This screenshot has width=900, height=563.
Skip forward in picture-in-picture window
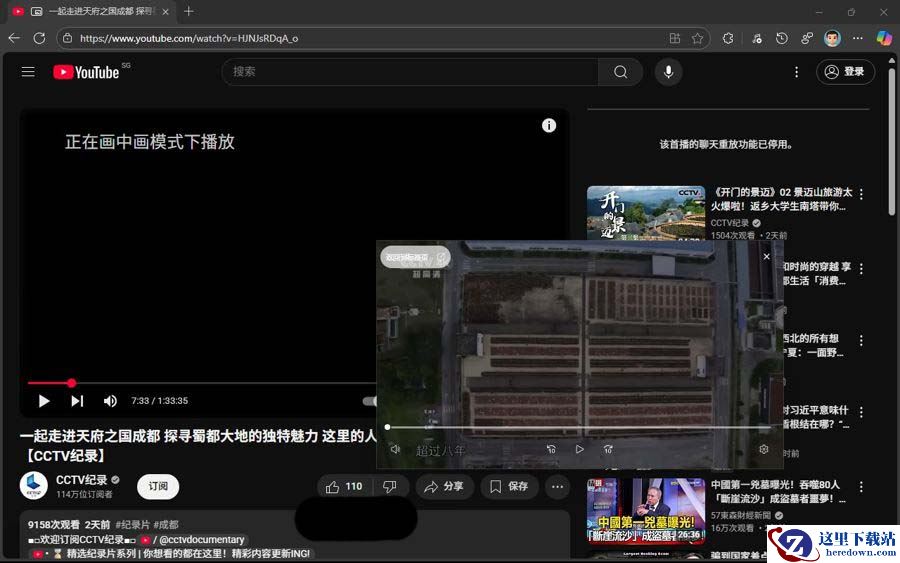tap(608, 449)
